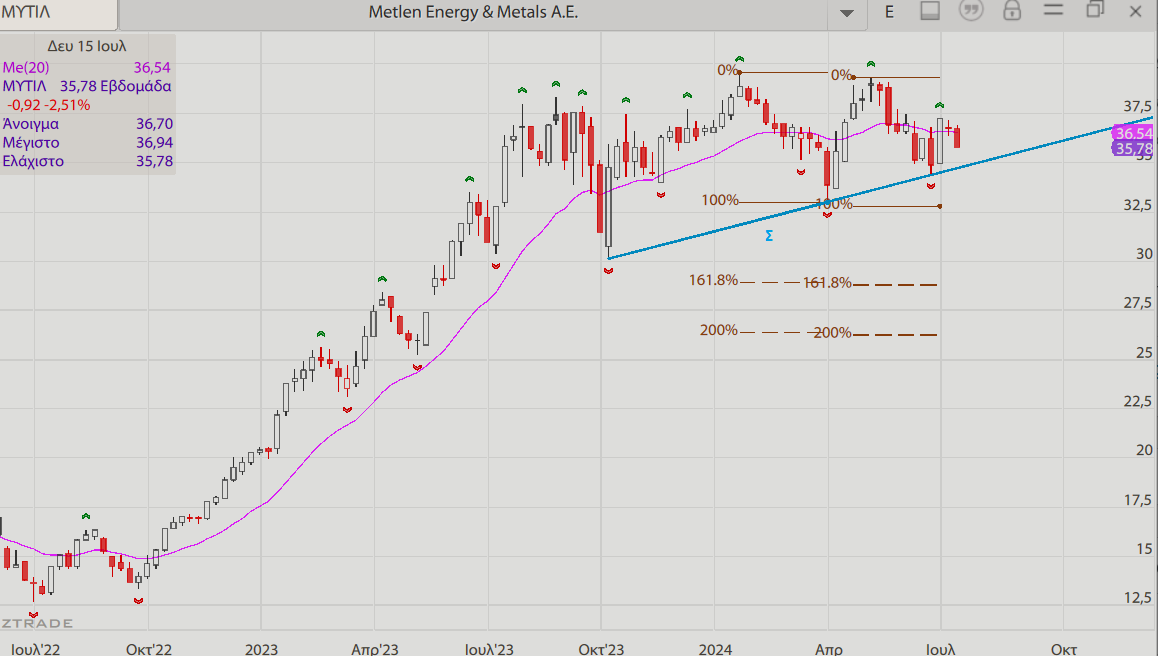Click the Ιουλ'22 time axis label
The image size is (1158, 656).
tap(35, 649)
